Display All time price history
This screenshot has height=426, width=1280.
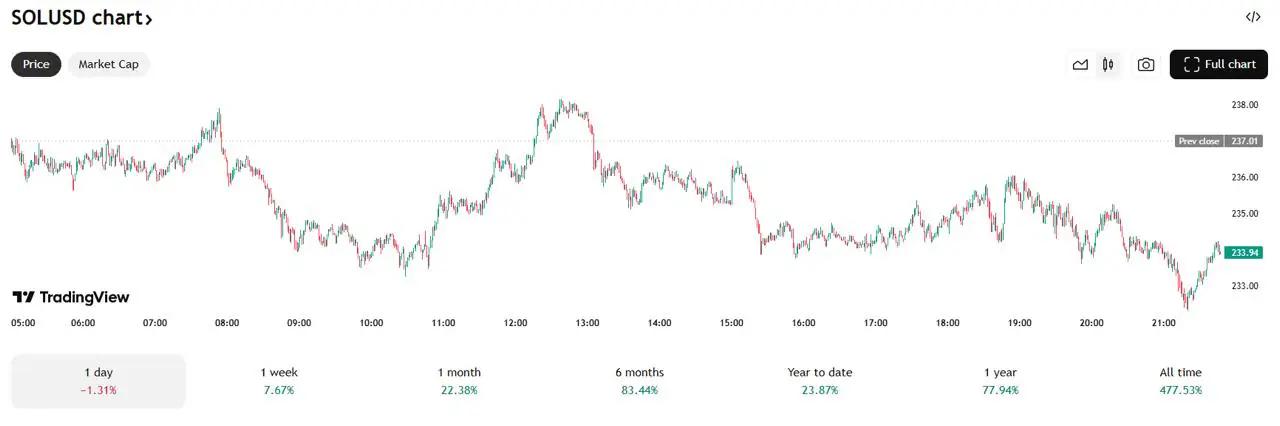1180,381
